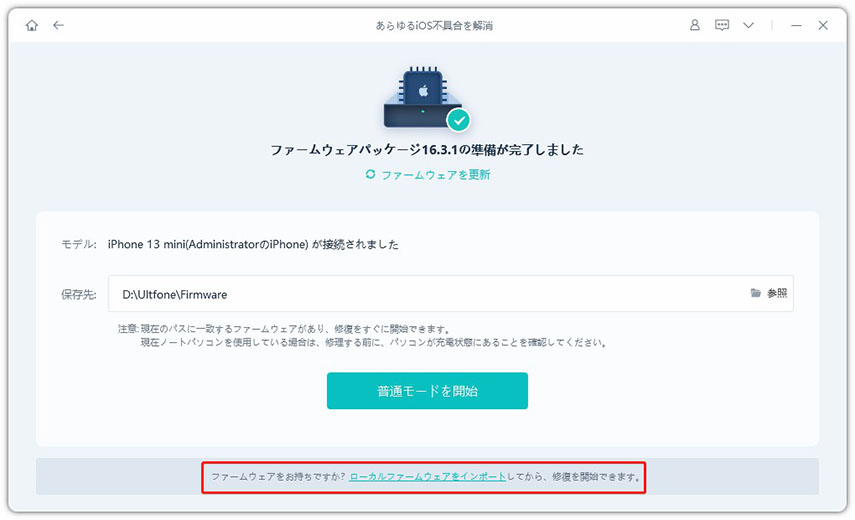Click the back arrow icon
The image size is (855, 520).
58,25
